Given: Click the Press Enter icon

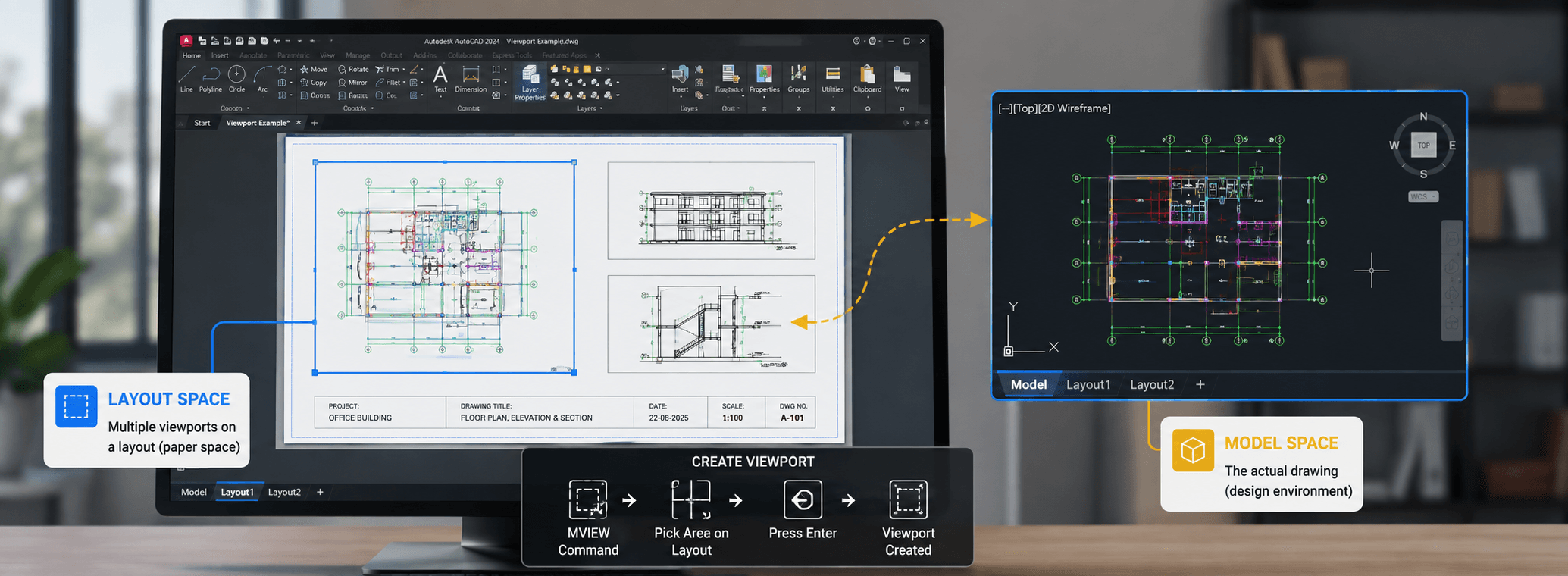Looking at the screenshot, I should click(x=803, y=499).
